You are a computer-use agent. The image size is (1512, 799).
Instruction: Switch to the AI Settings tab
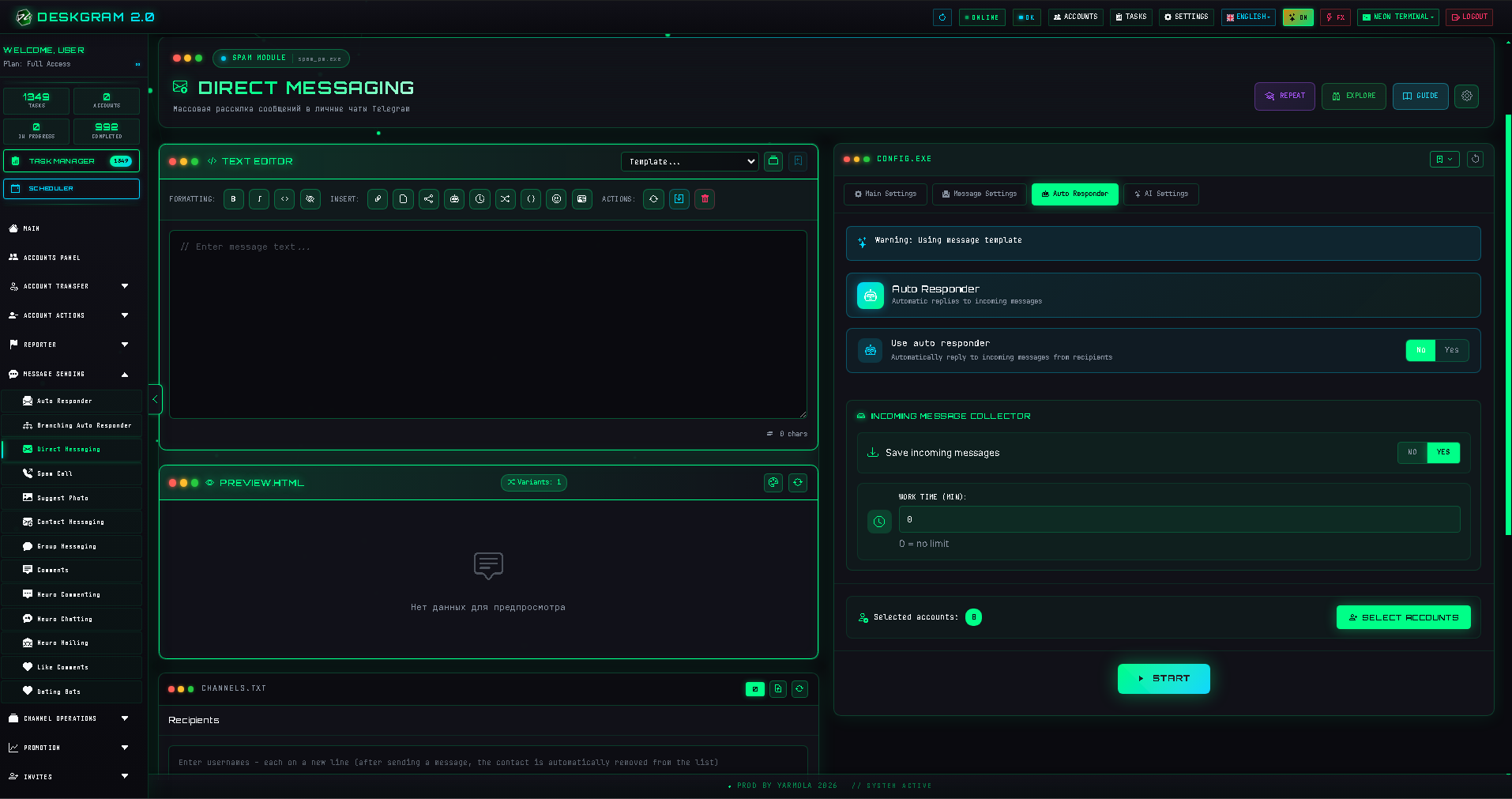click(1161, 194)
